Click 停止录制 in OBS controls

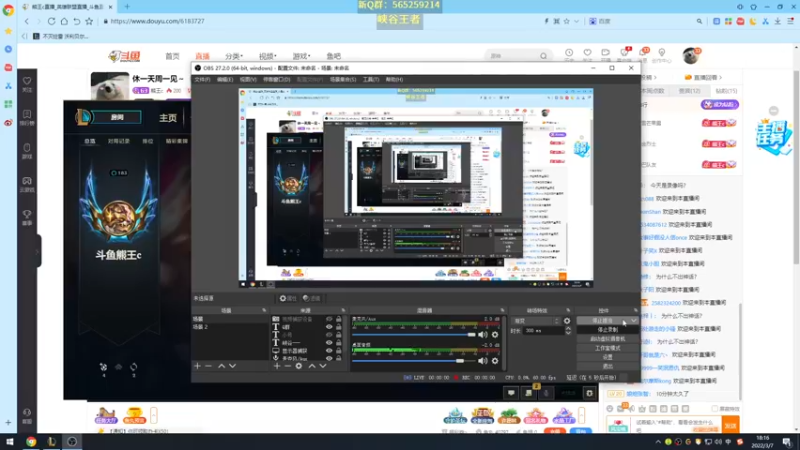(607, 330)
